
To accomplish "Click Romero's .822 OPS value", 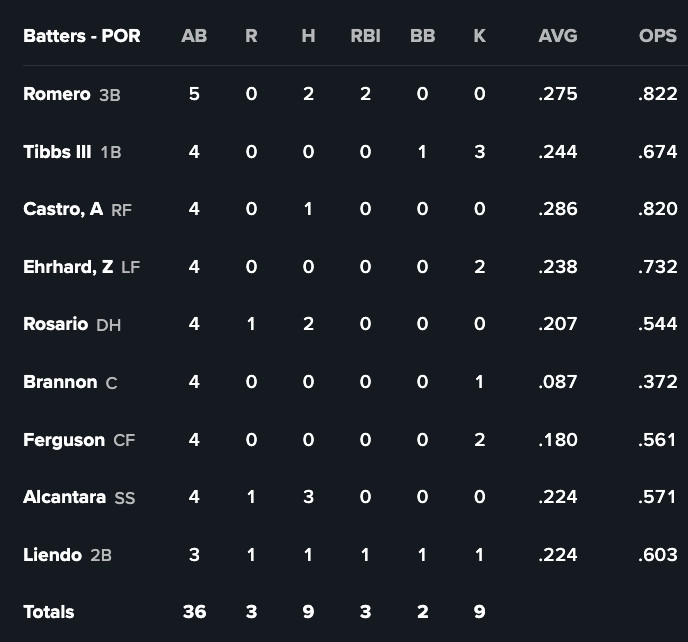I will [657, 94].
